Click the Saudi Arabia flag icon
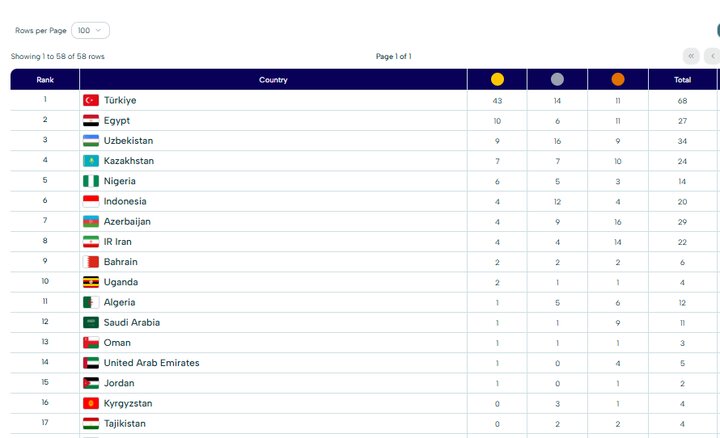Viewport: 720px width, 438px height. pos(90,323)
